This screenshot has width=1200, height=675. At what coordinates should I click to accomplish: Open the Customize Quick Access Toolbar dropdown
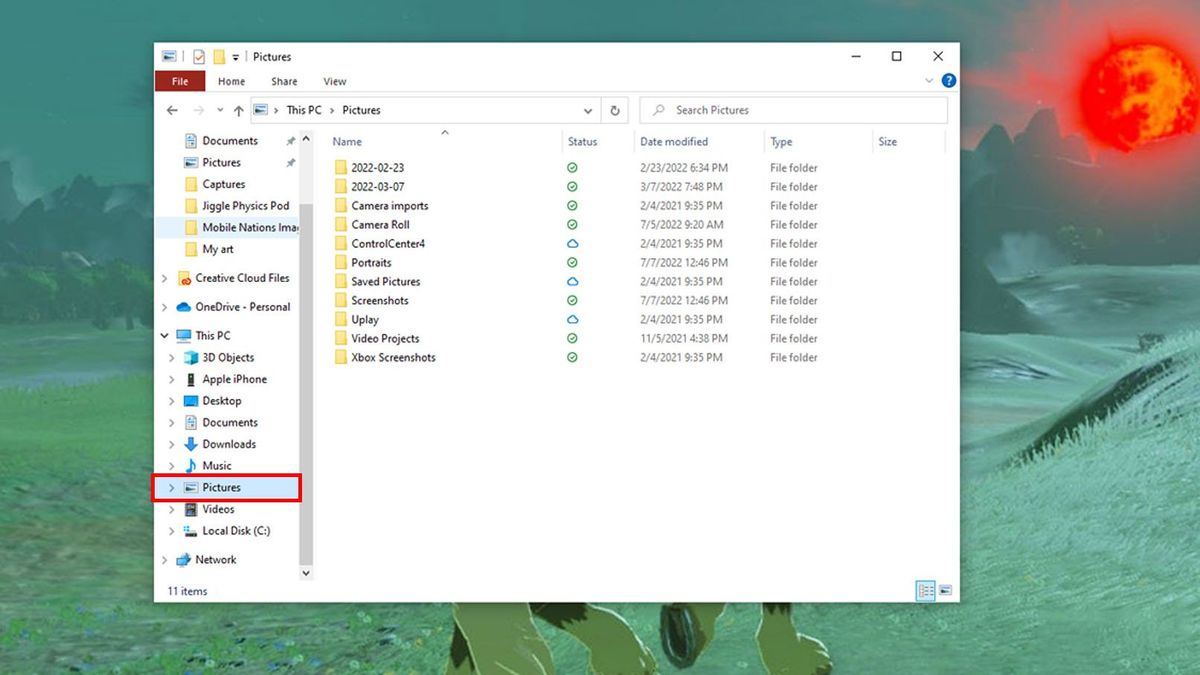click(236, 57)
